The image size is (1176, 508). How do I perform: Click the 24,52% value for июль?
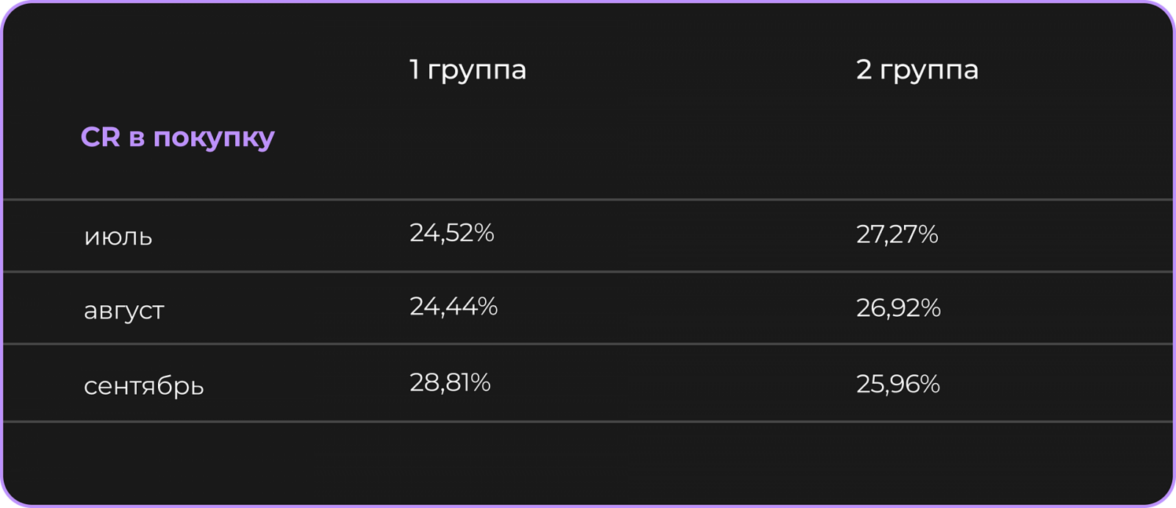452,234
